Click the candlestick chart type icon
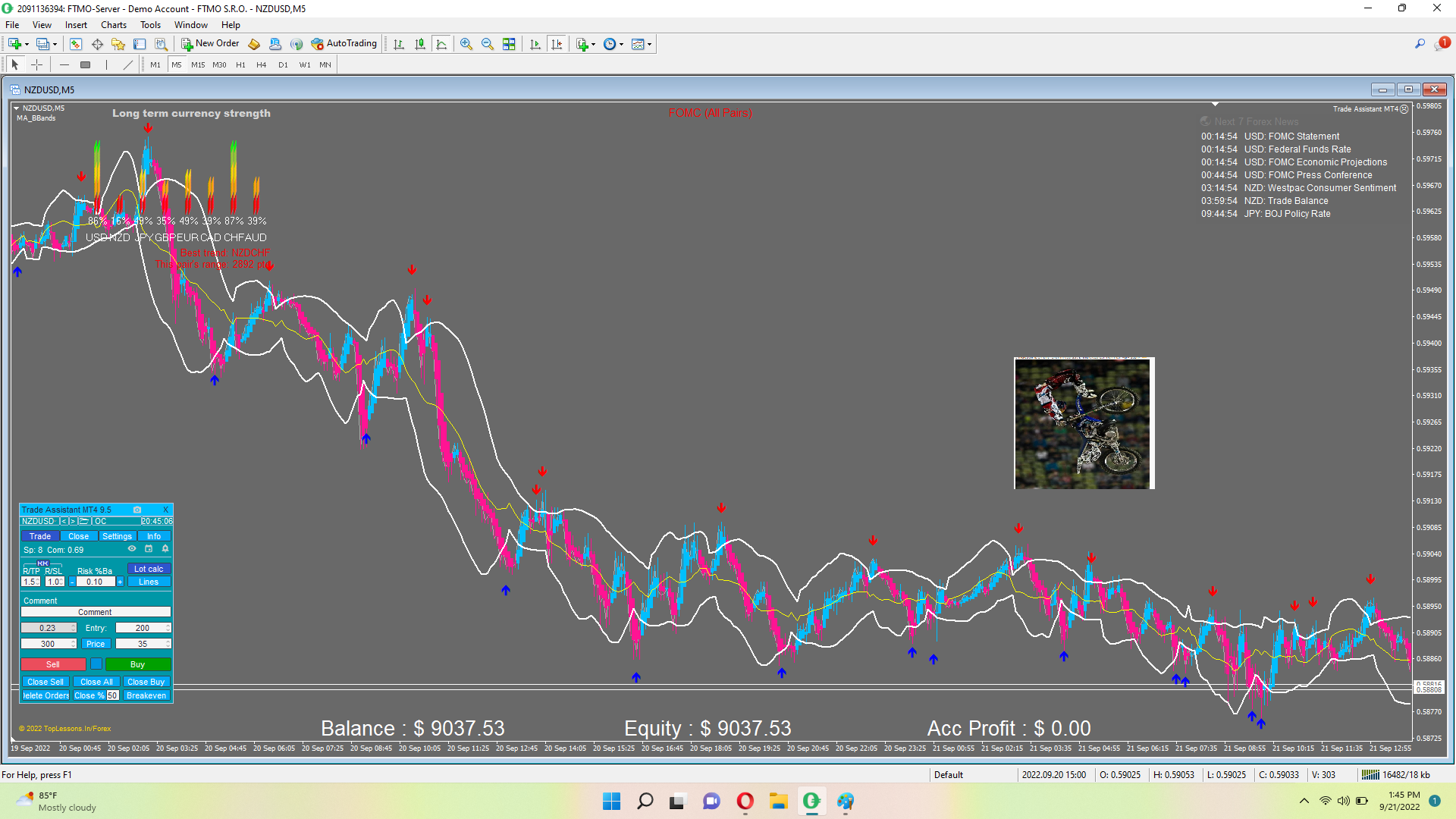This screenshot has width=1456, height=819. [420, 44]
